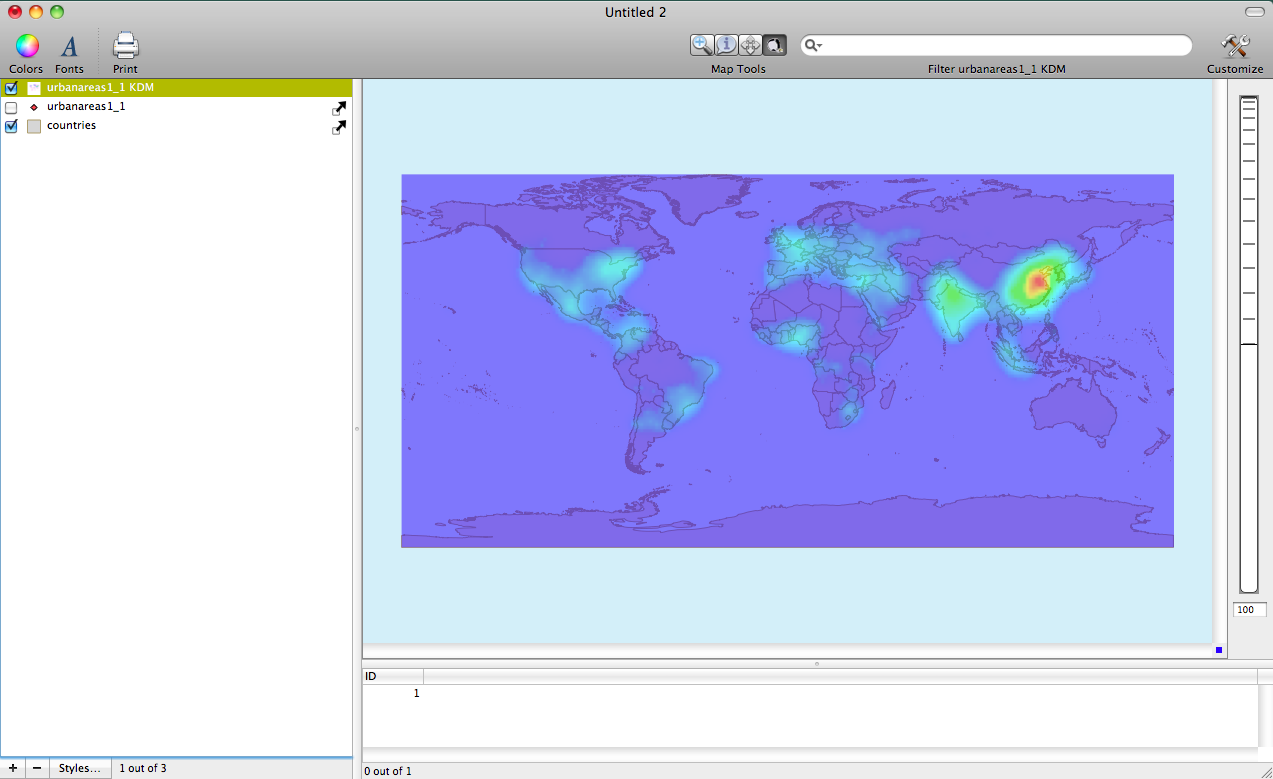
Task: Show the urbanareas1_1 layer
Action: (x=12, y=107)
